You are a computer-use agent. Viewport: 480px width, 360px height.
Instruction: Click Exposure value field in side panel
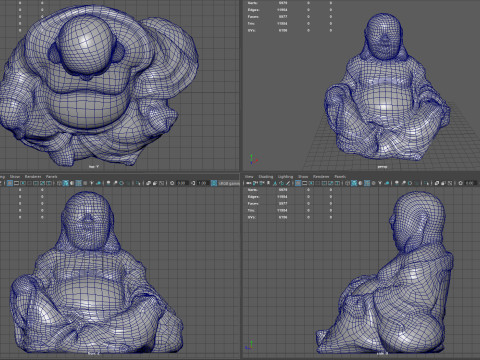click(x=471, y=183)
